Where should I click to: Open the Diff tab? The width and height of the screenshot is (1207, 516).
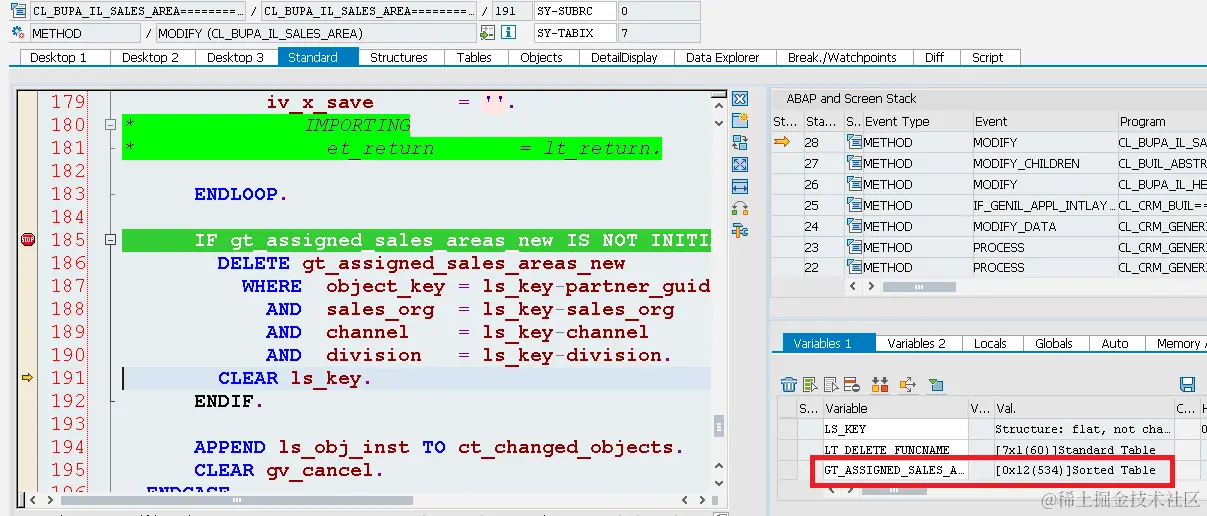[934, 57]
